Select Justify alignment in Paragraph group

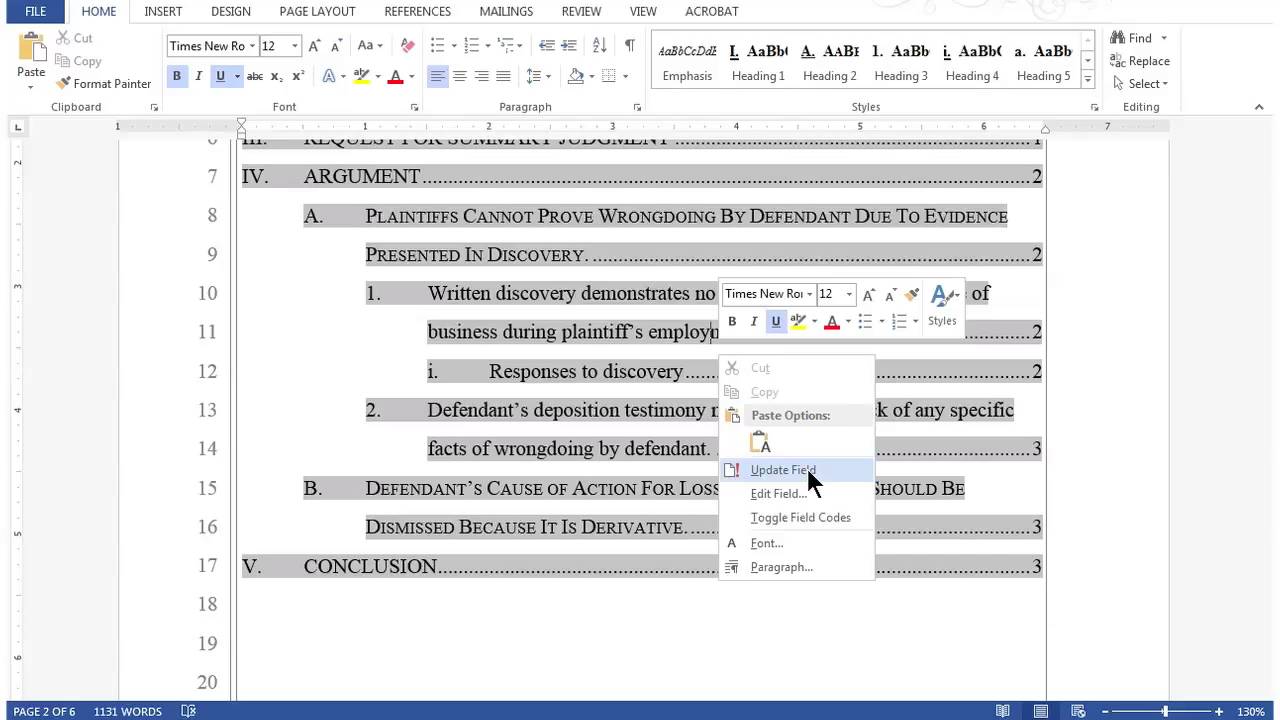coord(503,76)
